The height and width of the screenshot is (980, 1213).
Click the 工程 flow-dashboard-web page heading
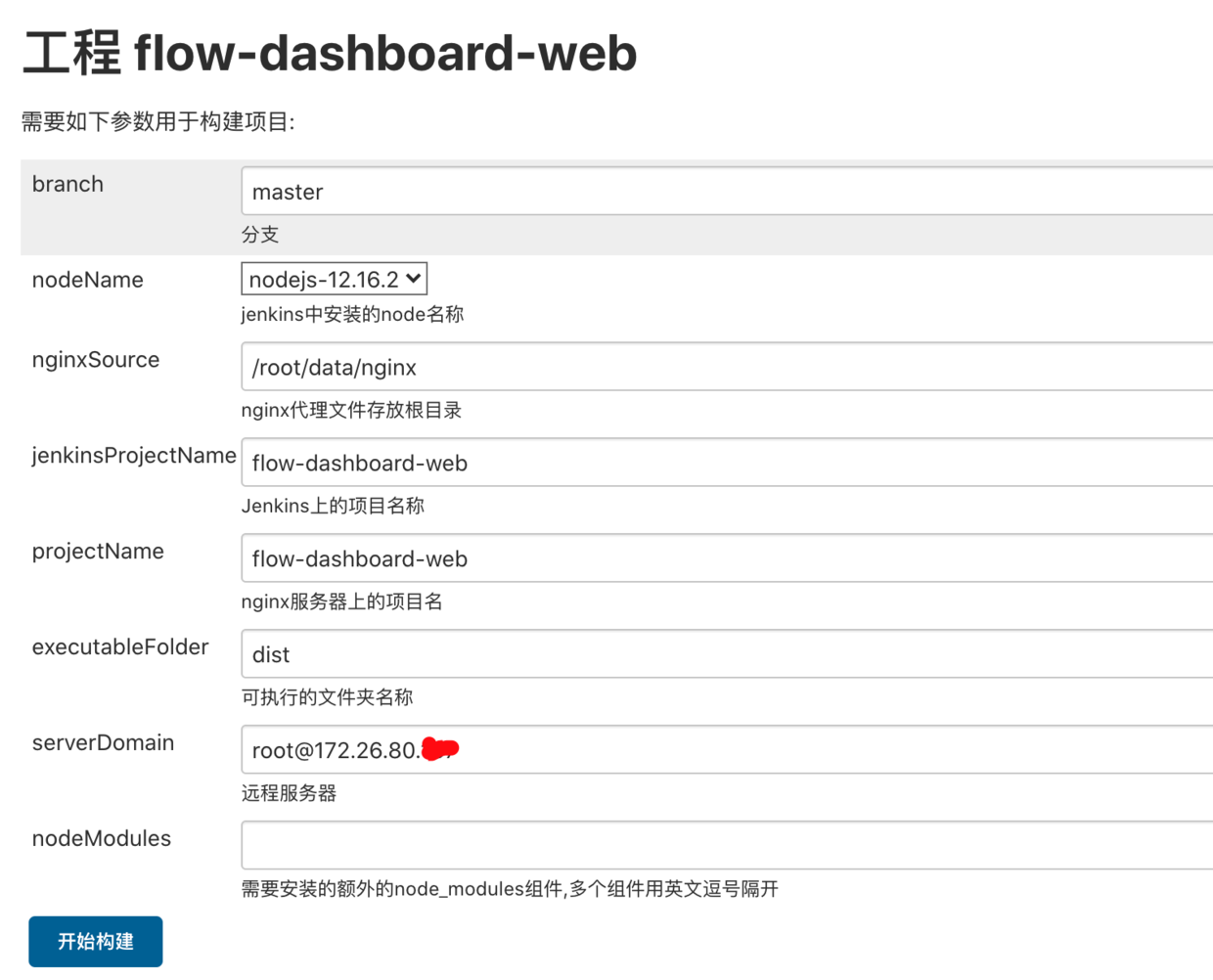click(330, 53)
